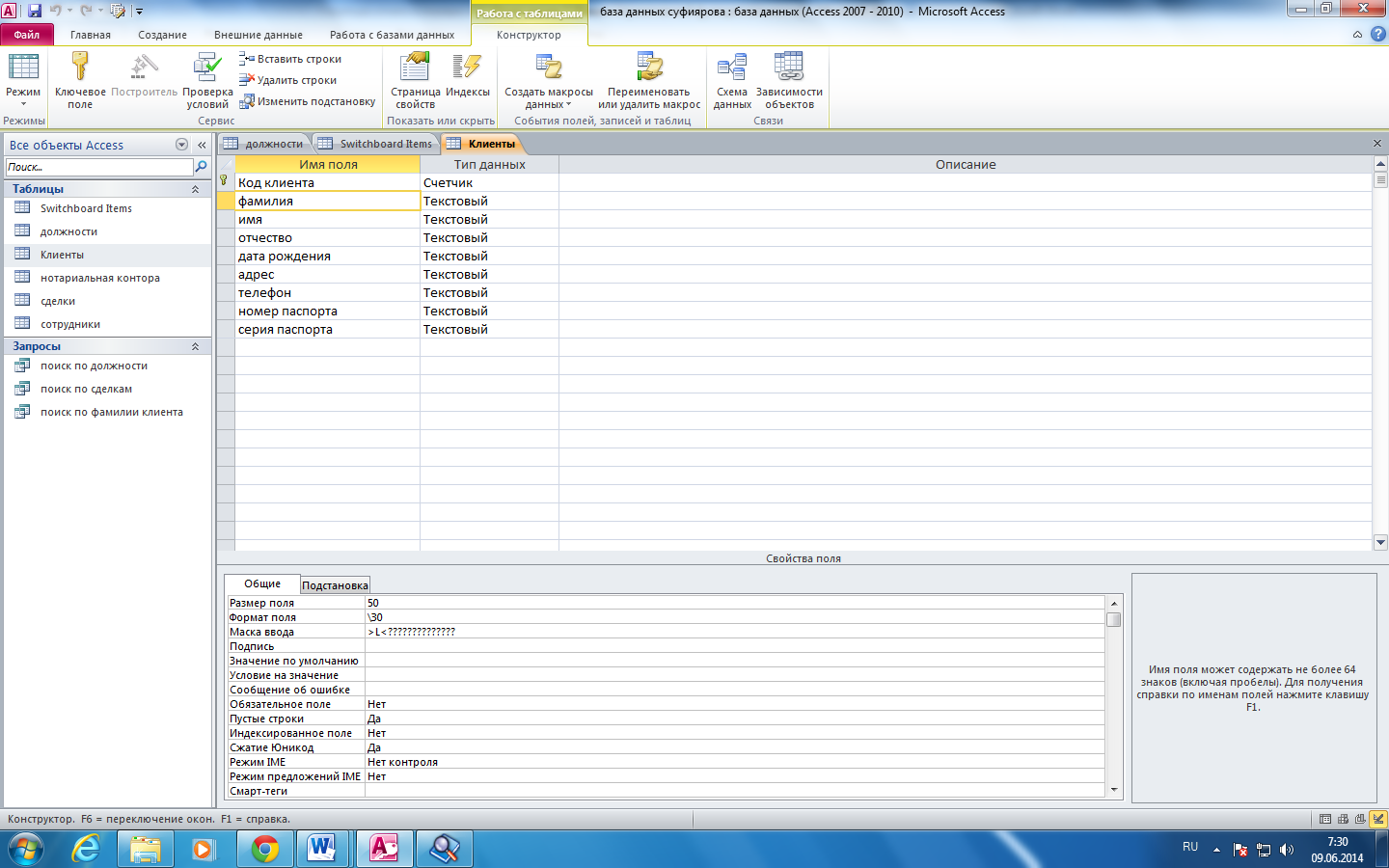The image size is (1389, 868).
Task: Click Переименовать или удалить макрос
Action: coord(649,81)
